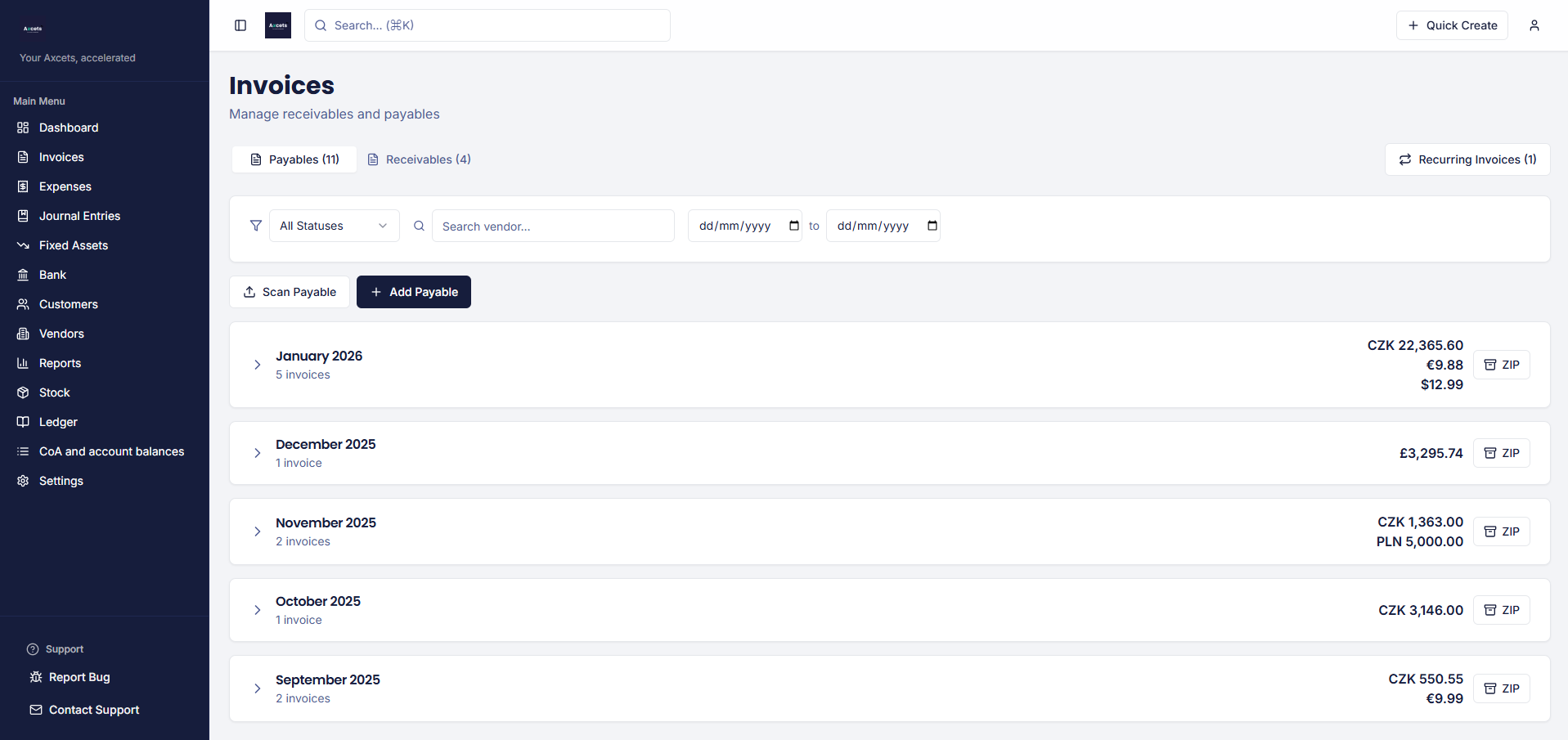Open calendar picker on end date field
The width and height of the screenshot is (1568, 740).
(x=932, y=226)
